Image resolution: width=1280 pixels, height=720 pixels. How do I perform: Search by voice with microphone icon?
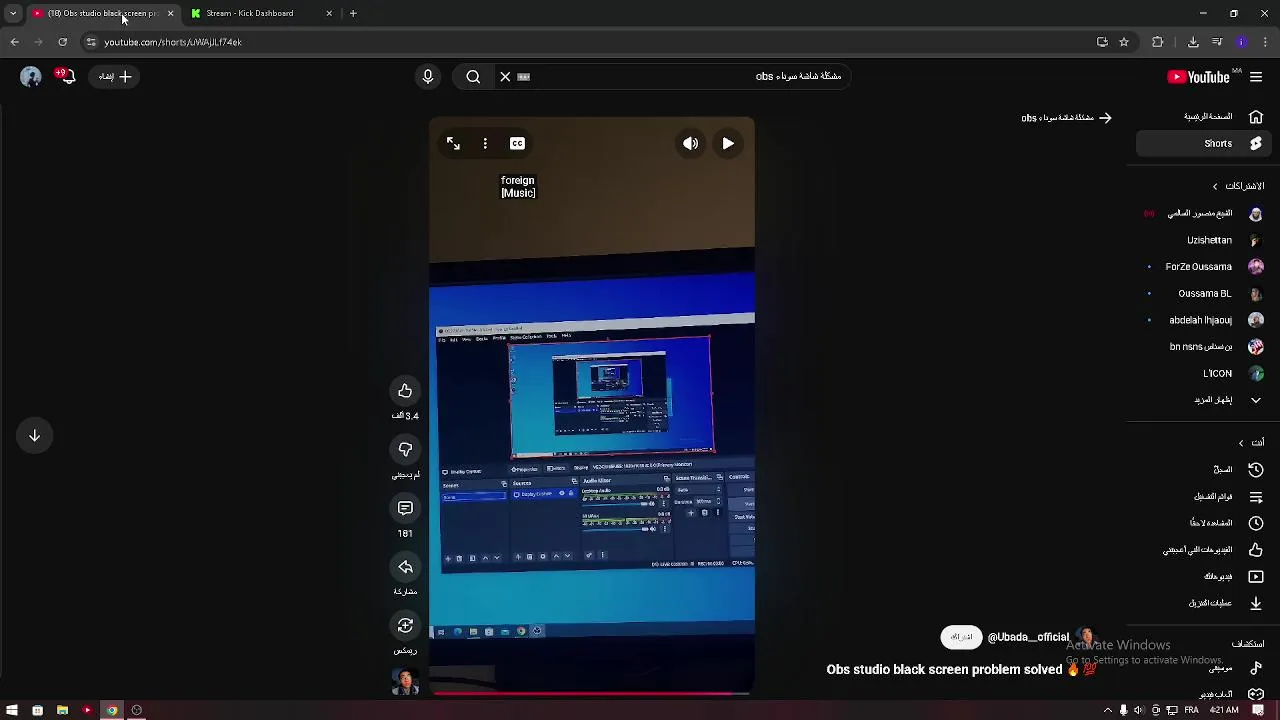tap(428, 76)
